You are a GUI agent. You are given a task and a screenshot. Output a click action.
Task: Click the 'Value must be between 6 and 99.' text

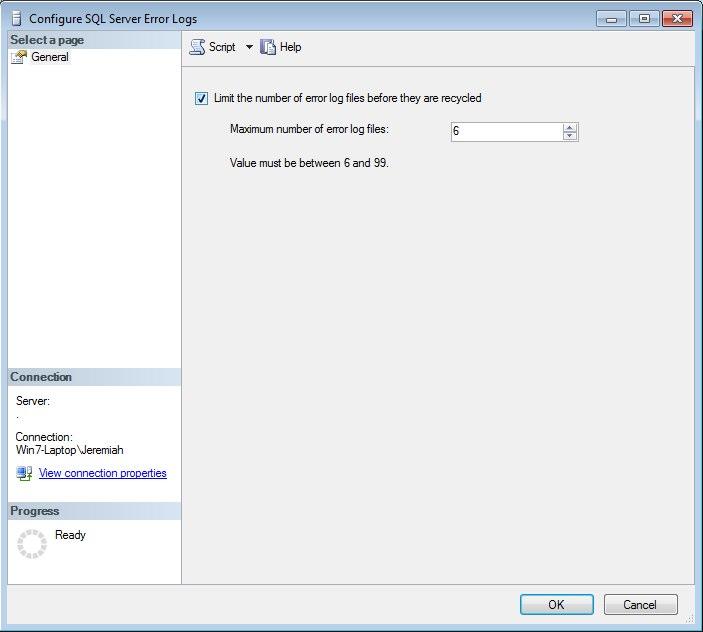click(x=309, y=163)
